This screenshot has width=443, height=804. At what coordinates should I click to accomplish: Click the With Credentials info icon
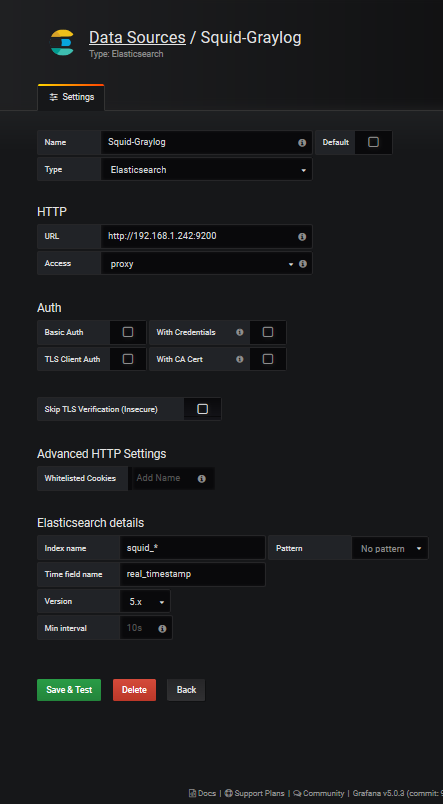[x=239, y=332]
